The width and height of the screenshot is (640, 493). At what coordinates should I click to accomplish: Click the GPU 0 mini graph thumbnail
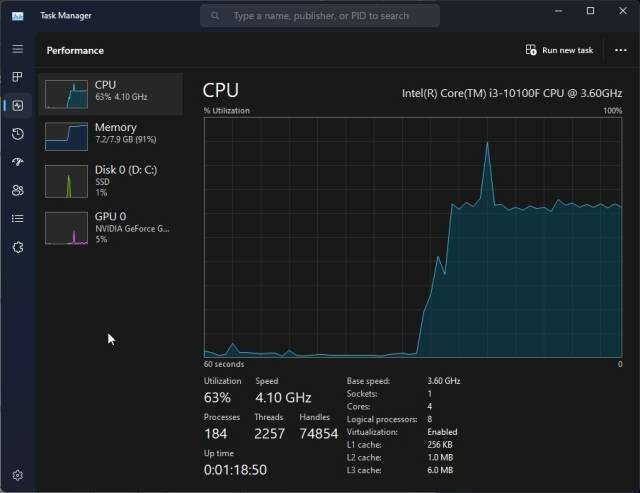coord(66,228)
